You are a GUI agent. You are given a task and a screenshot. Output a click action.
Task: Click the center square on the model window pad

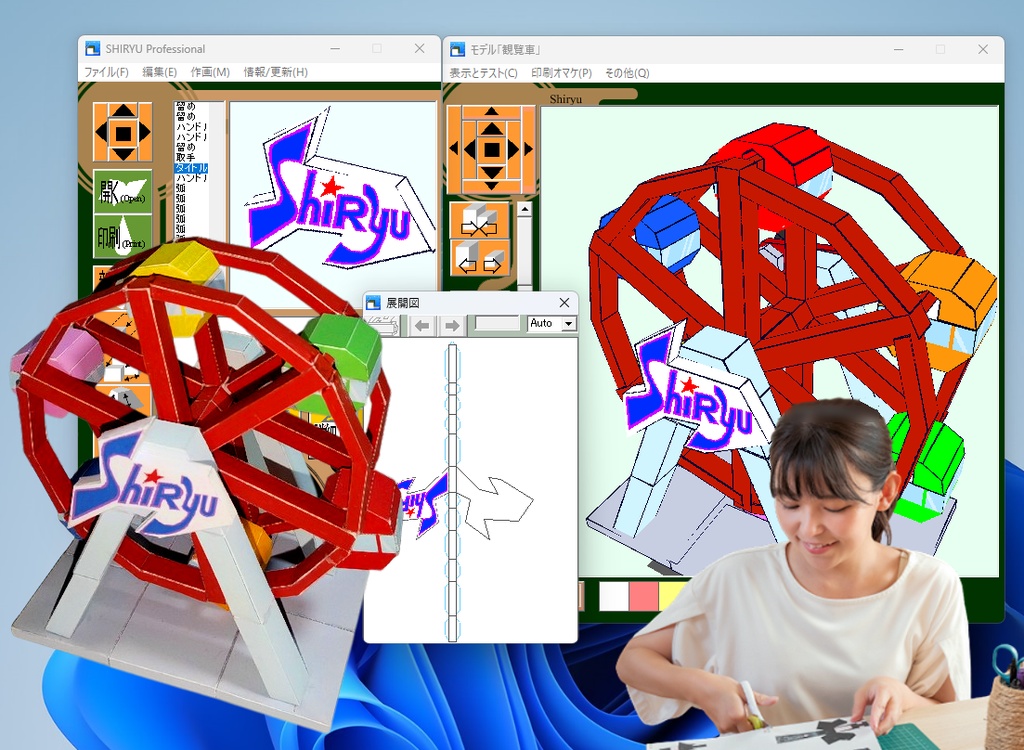(492, 150)
